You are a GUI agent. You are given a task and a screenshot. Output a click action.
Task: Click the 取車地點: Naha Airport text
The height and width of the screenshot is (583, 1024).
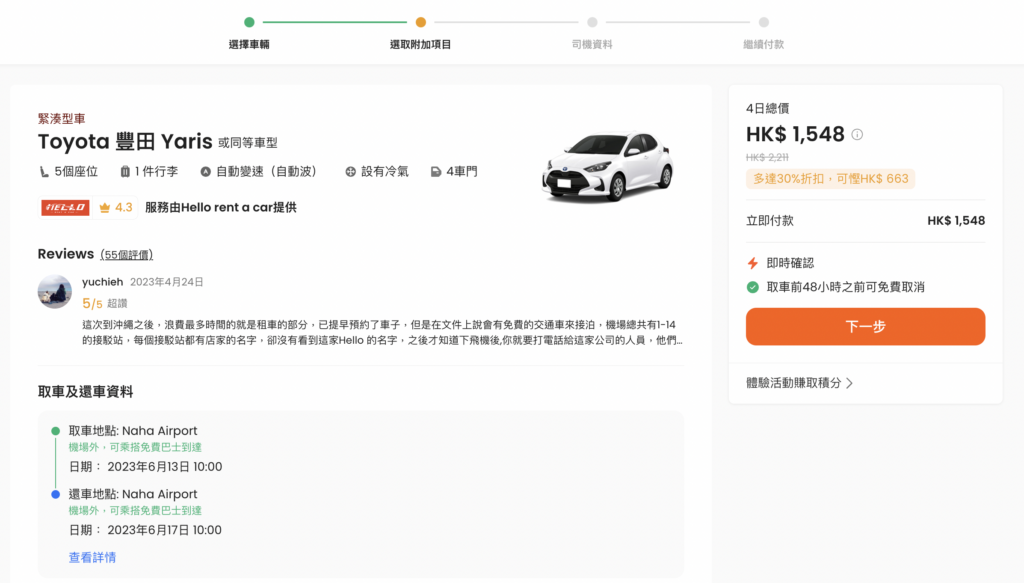coord(133,431)
